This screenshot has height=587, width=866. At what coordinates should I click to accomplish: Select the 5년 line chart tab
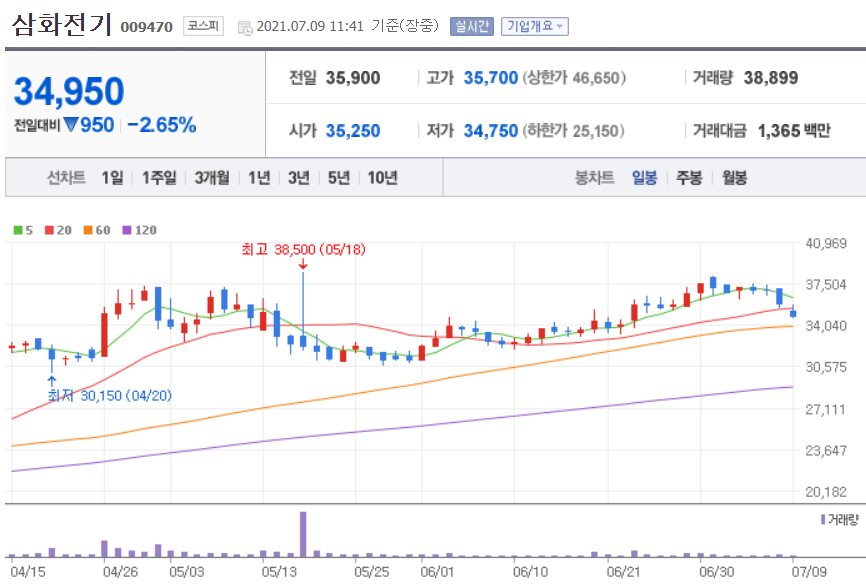click(339, 178)
